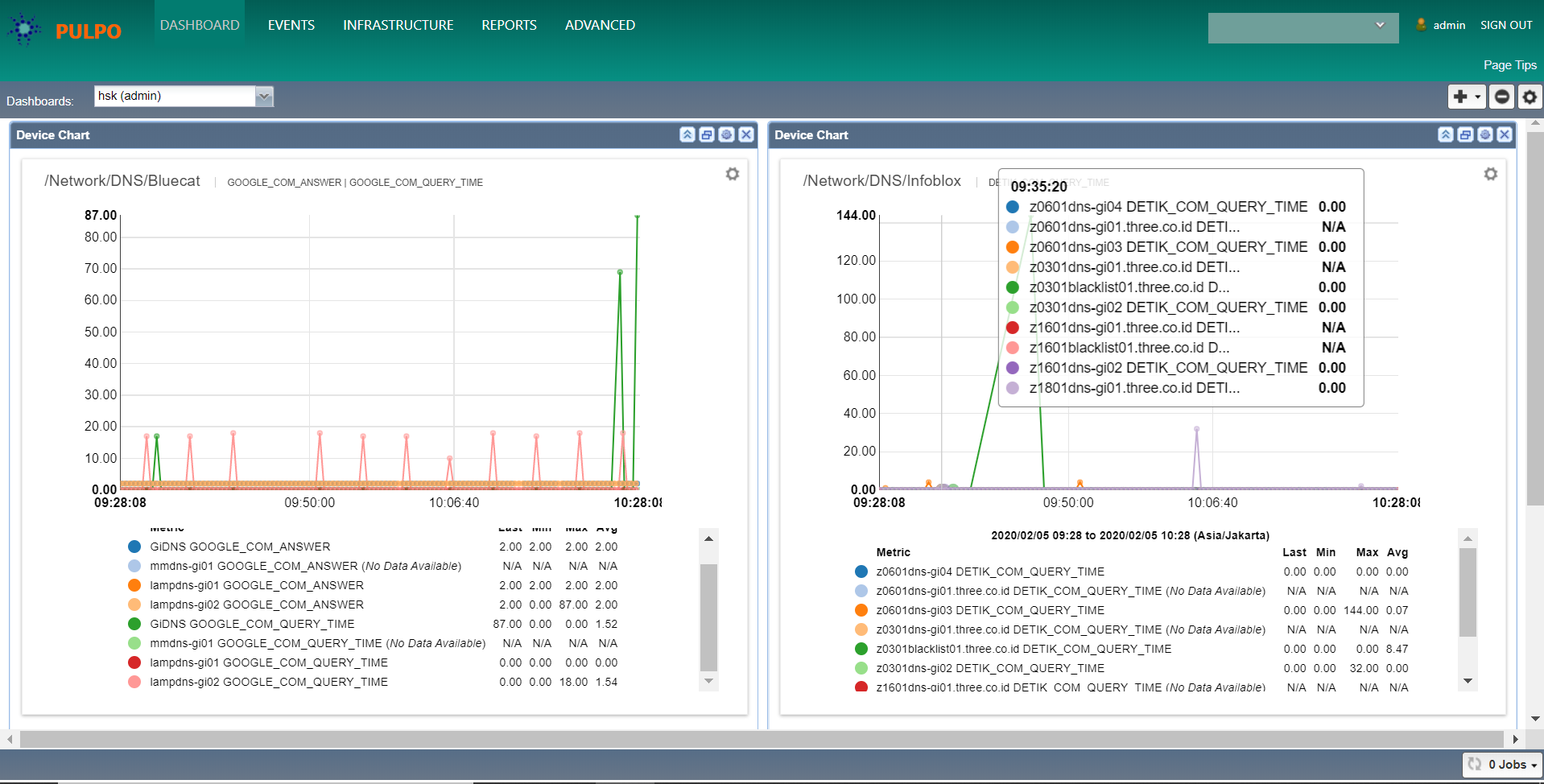Expand the 0 Jobs dropdown
1544x784 pixels.
point(1502,765)
